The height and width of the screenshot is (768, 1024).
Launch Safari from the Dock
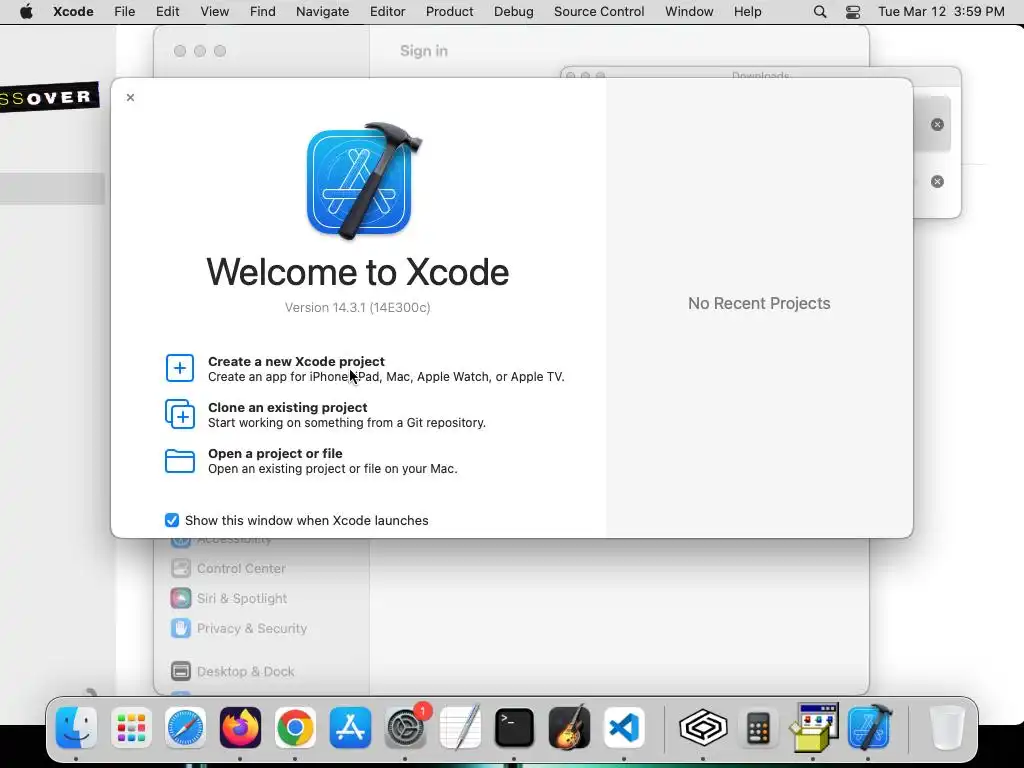pyautogui.click(x=185, y=728)
